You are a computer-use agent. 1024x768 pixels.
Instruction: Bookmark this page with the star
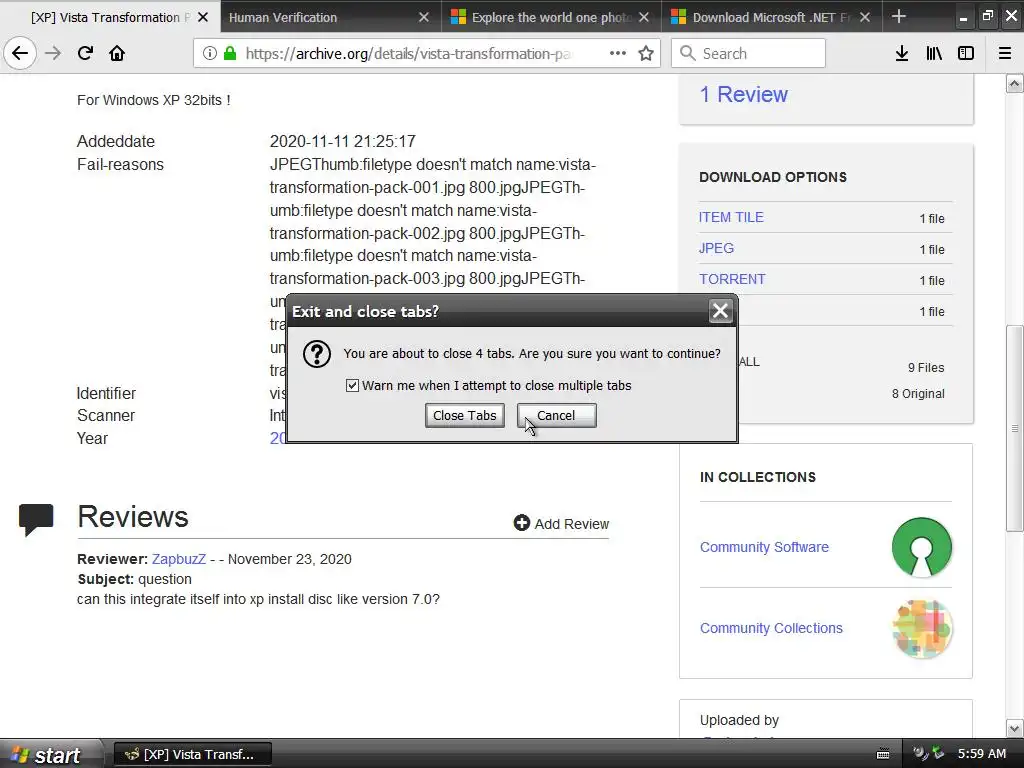(x=646, y=54)
